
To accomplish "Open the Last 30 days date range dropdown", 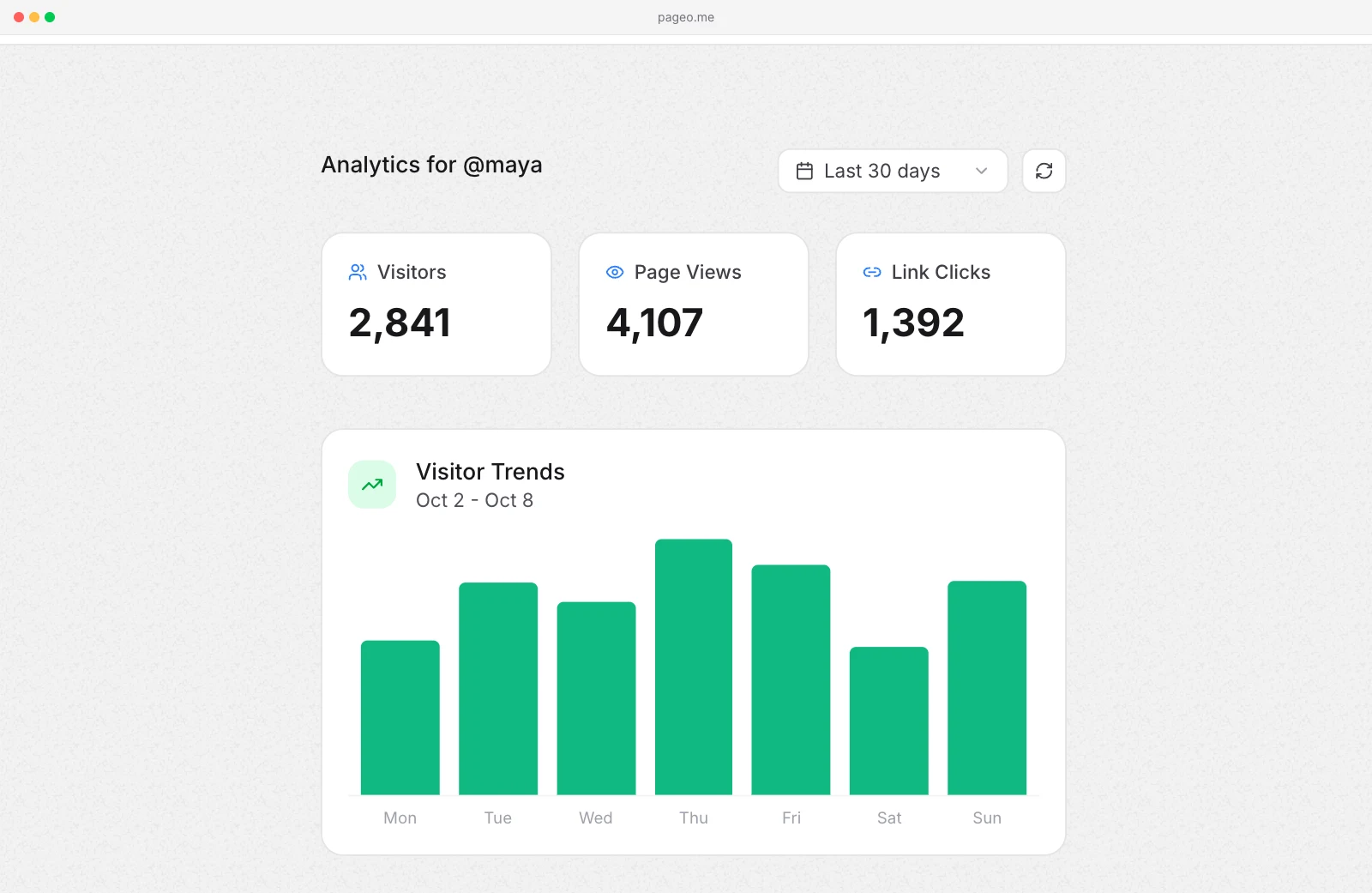I will (x=893, y=171).
